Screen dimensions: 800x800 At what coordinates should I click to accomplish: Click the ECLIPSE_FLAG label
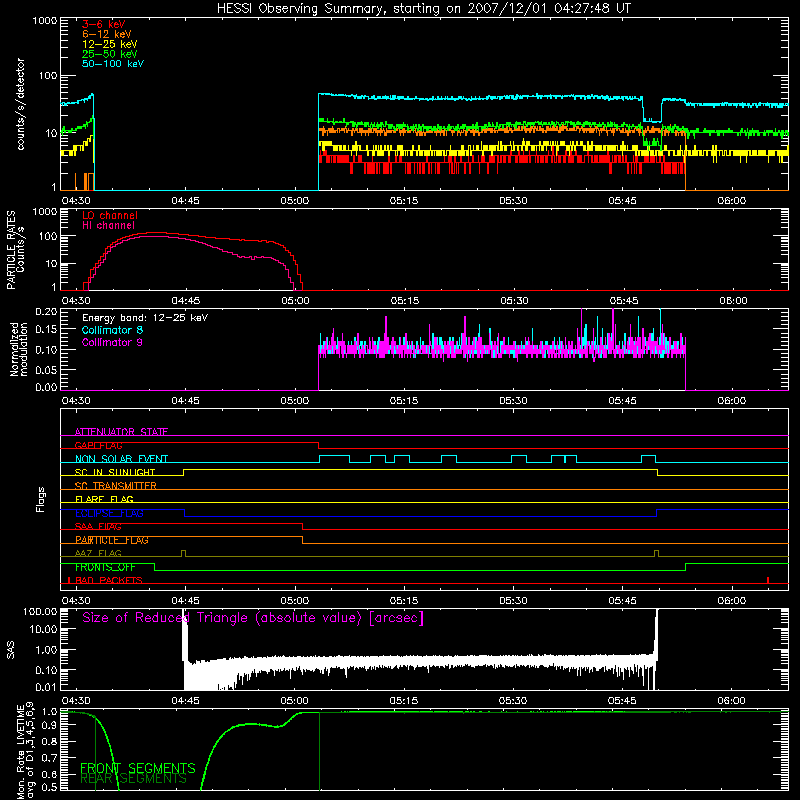109,513
